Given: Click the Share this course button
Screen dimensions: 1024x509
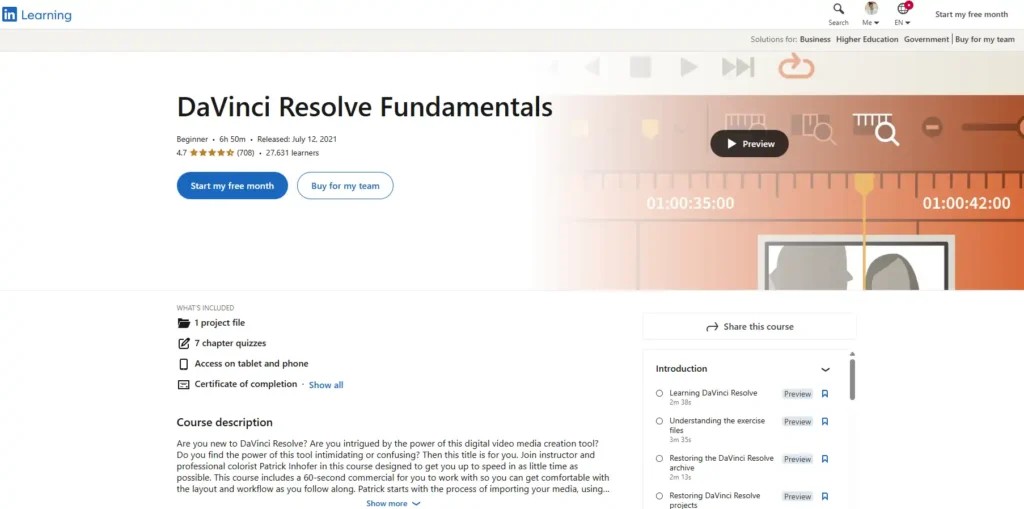Looking at the screenshot, I should (749, 327).
